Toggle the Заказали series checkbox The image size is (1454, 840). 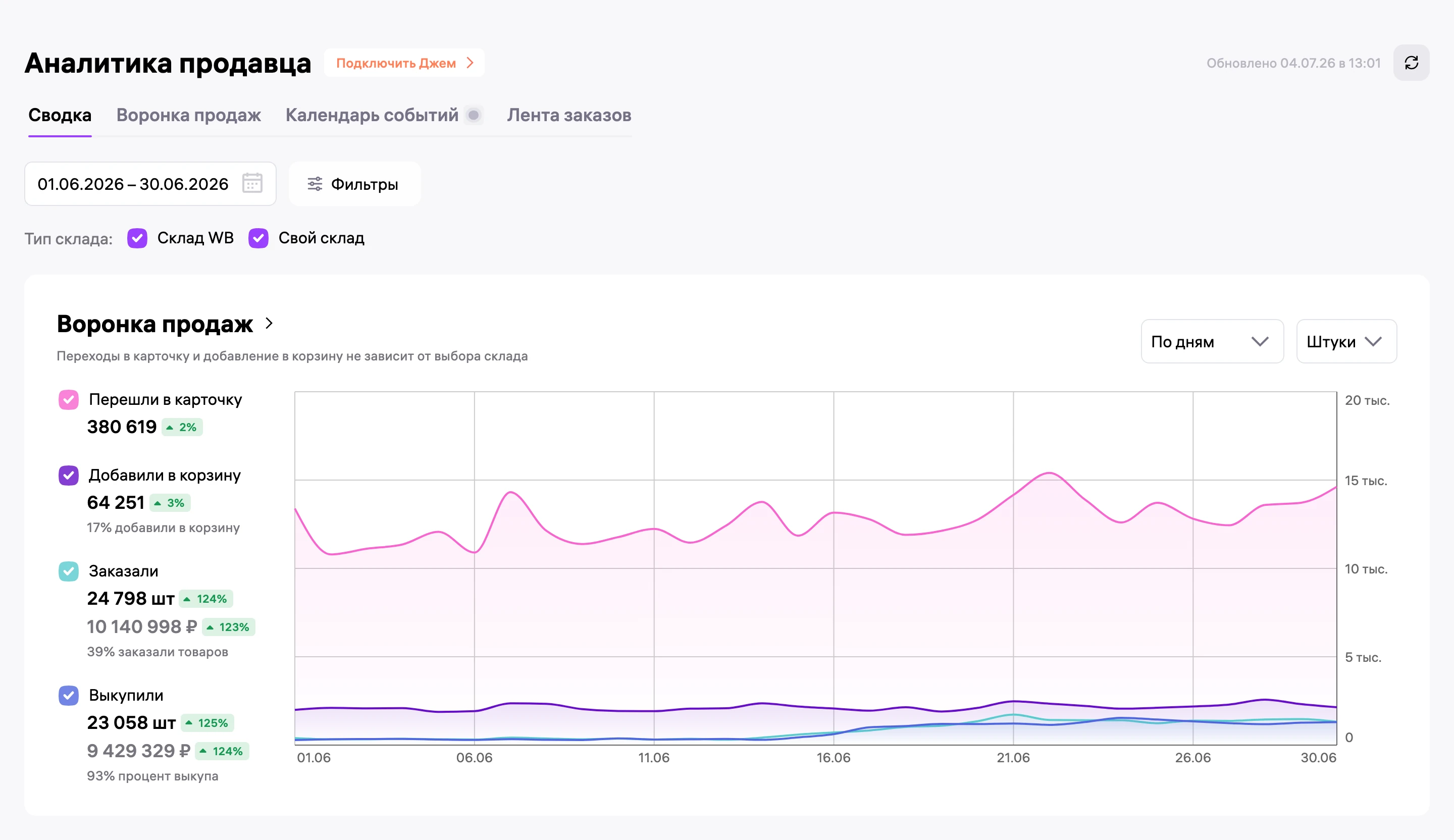pyautogui.click(x=69, y=571)
